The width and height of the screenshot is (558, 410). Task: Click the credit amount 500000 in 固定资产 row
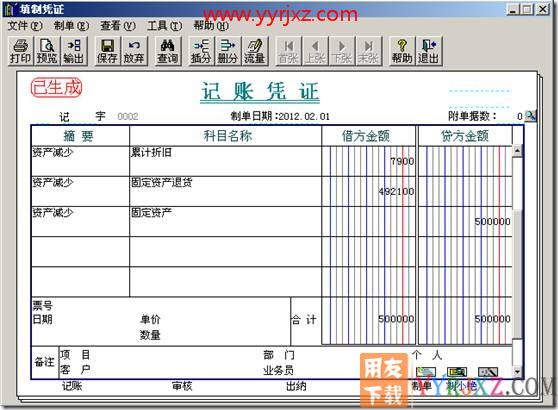pyautogui.click(x=493, y=222)
